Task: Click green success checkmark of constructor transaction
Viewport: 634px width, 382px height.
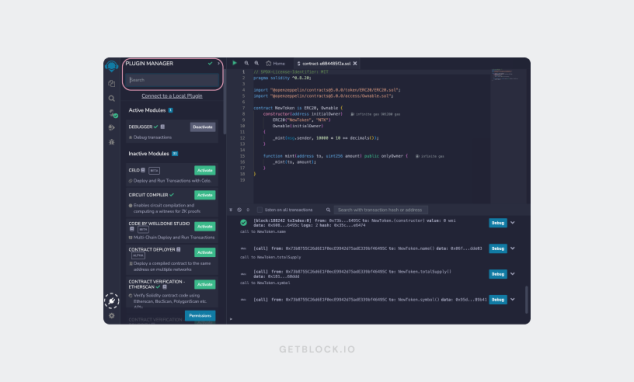Action: click(x=243, y=223)
